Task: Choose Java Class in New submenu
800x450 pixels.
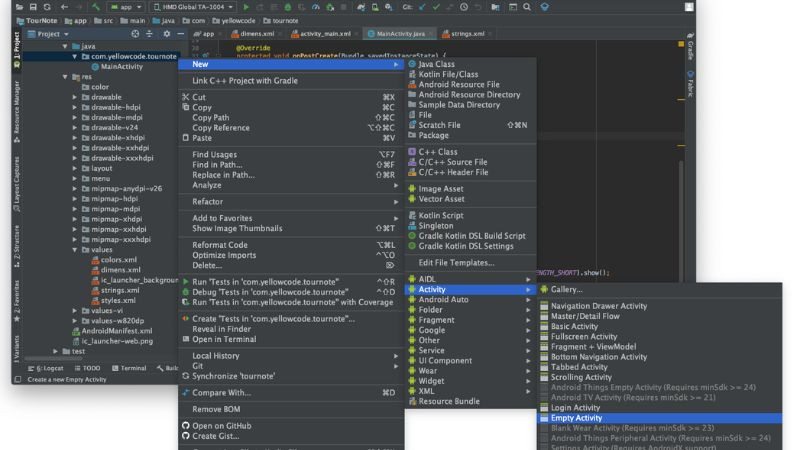Action: tap(470, 64)
